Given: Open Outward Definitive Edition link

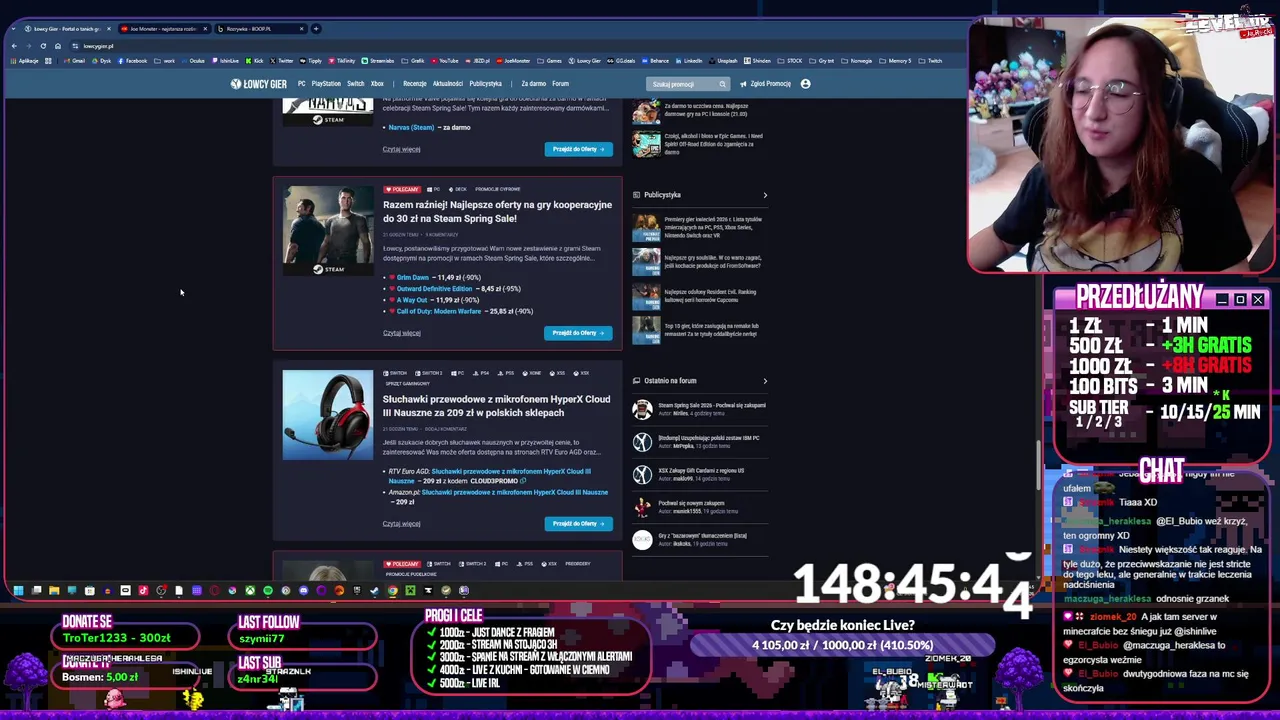Looking at the screenshot, I should pyautogui.click(x=434, y=289).
